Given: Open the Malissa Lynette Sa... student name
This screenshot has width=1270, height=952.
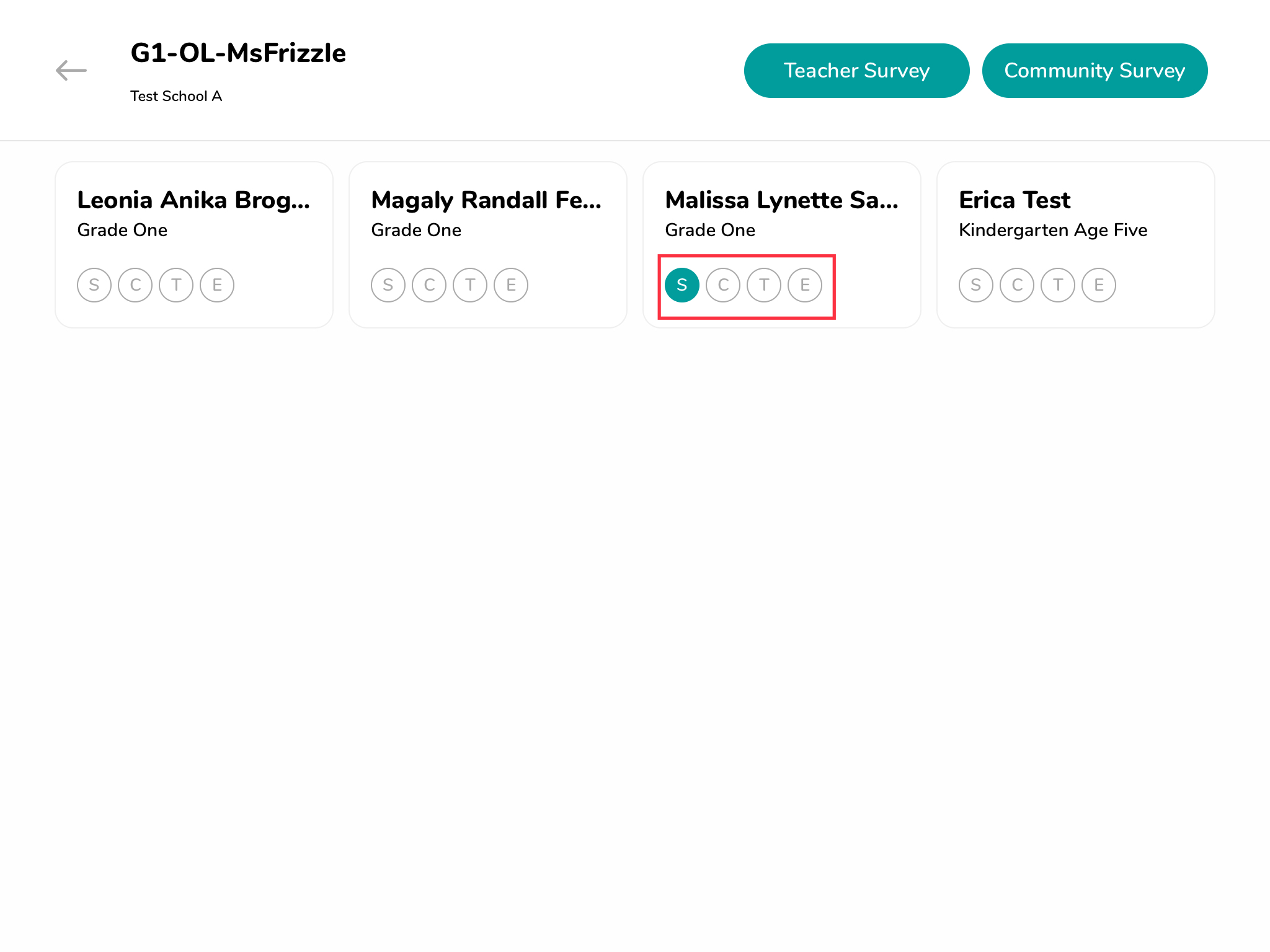Looking at the screenshot, I should [x=781, y=200].
